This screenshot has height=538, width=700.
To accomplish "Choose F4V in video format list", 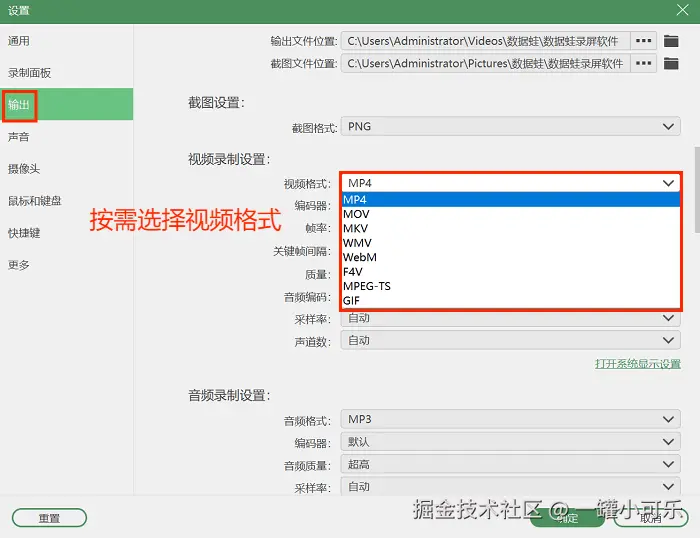I will point(510,271).
